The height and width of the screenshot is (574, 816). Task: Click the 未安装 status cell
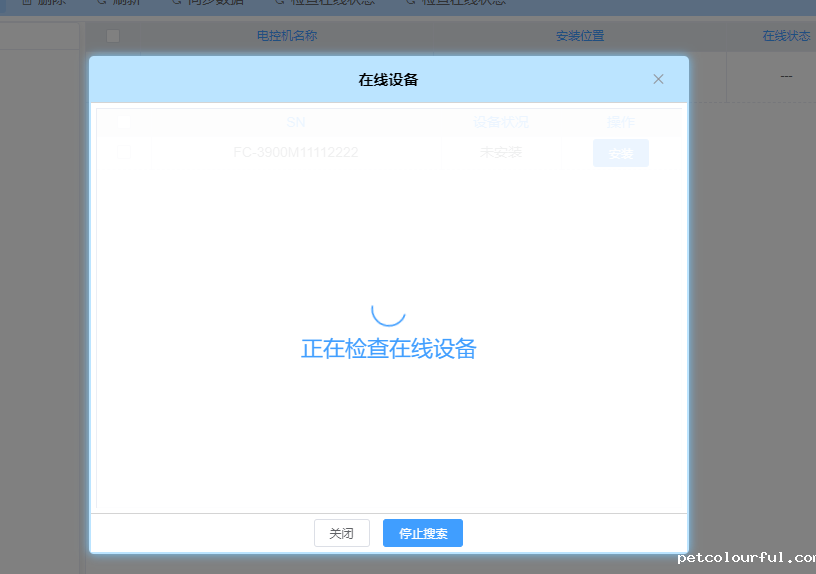click(501, 152)
